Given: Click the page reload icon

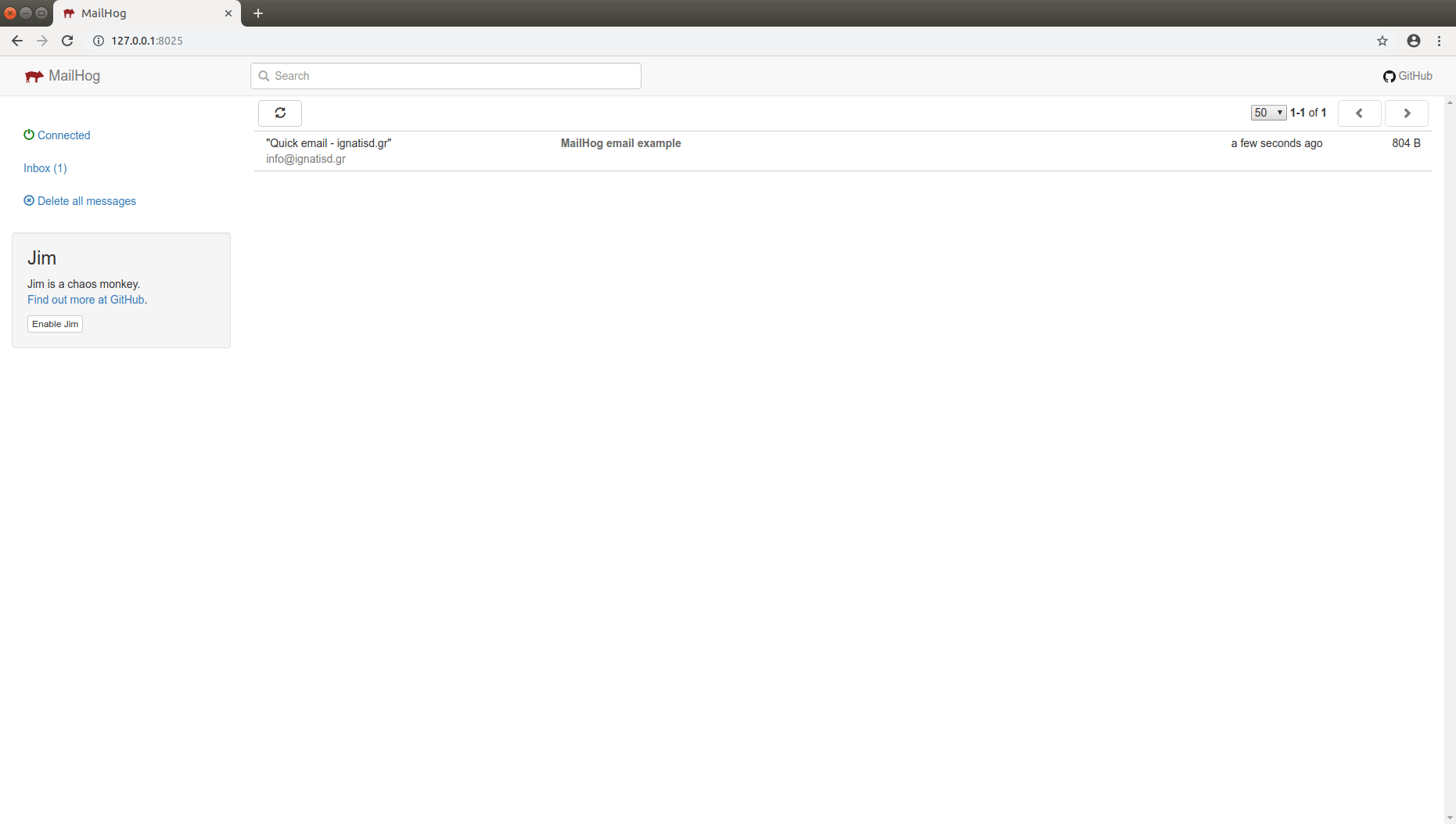Looking at the screenshot, I should (67, 41).
